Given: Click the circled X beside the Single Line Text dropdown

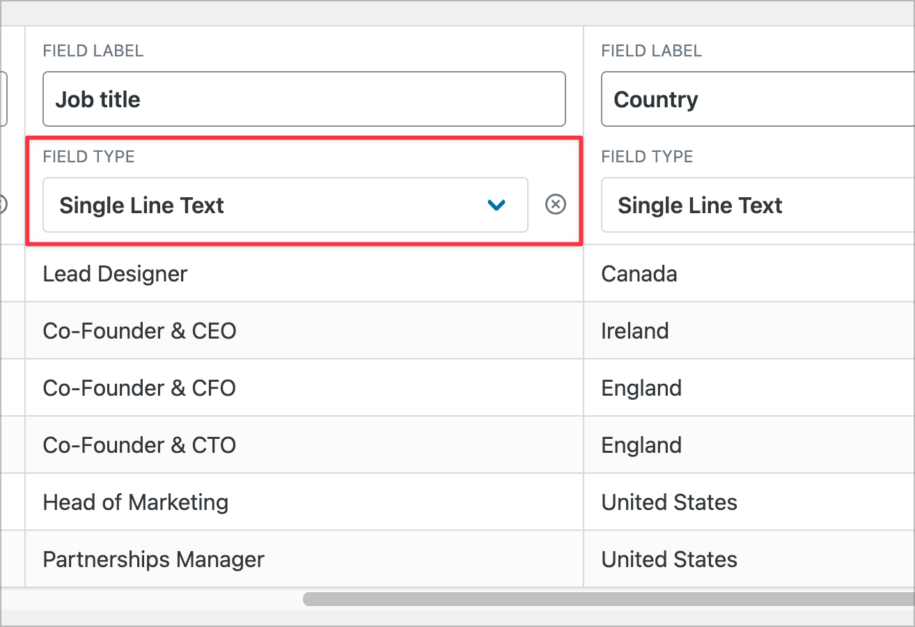Looking at the screenshot, I should coord(556,204).
